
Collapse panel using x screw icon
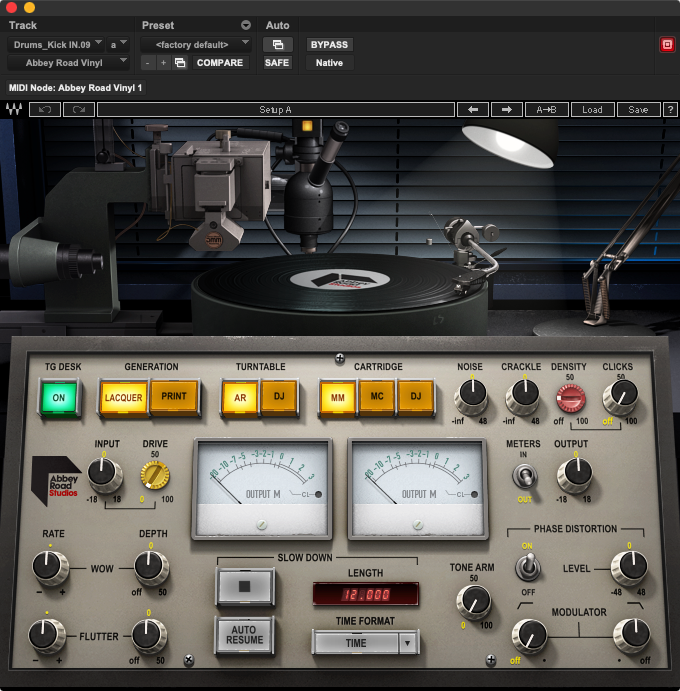tap(189, 659)
